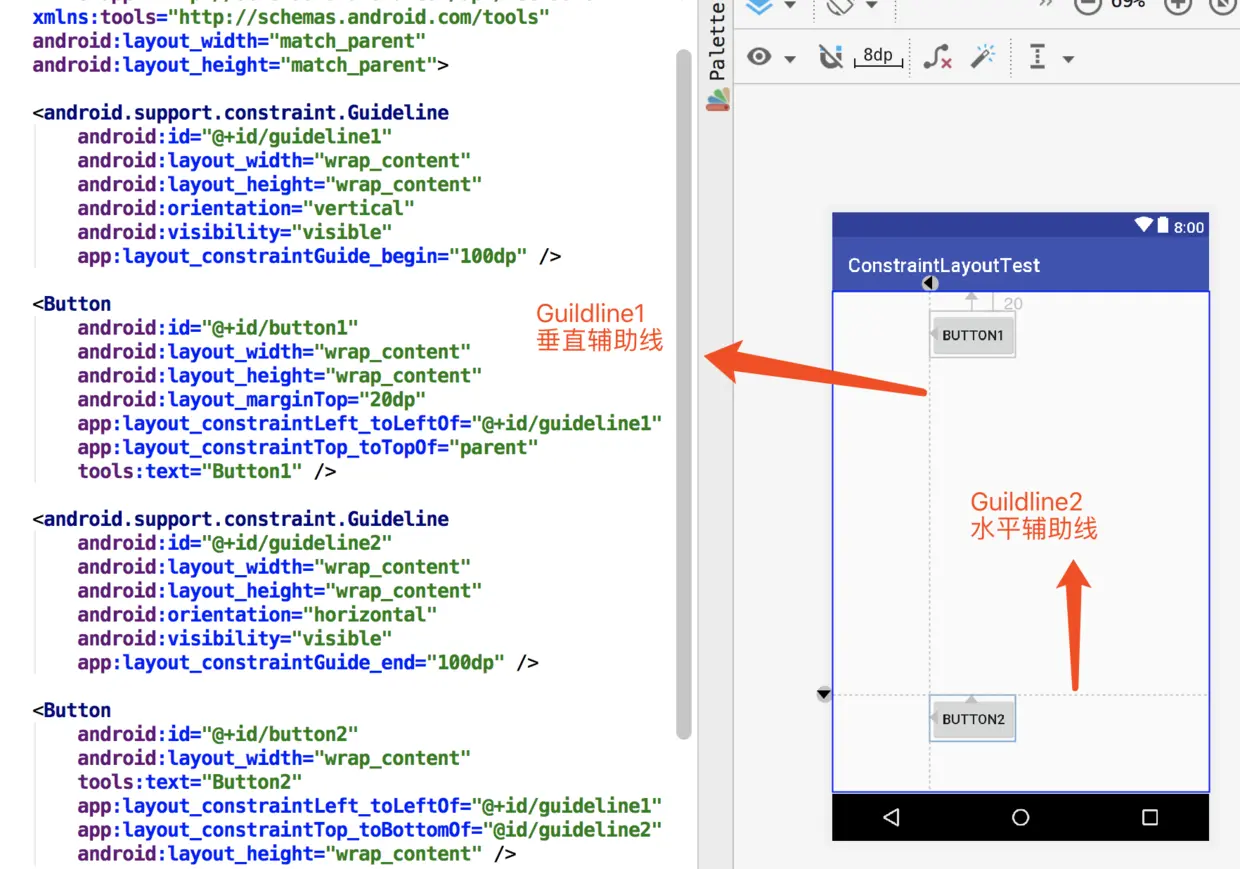Image resolution: width=1240 pixels, height=869 pixels.
Task: Zoom in the design preview
Action: pyautogui.click(x=1179, y=5)
